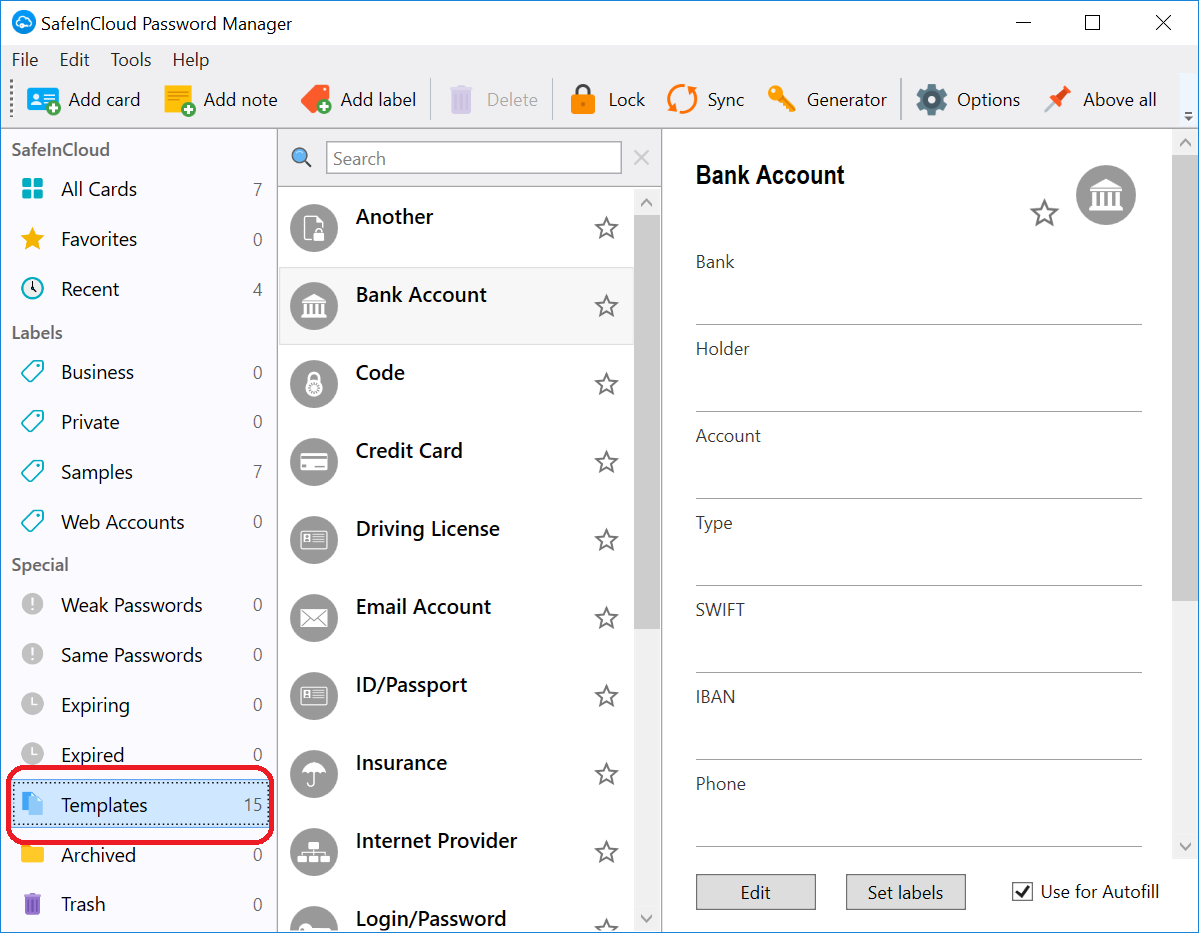The image size is (1199, 933).
Task: Click the Edit button
Action: pyautogui.click(x=755, y=892)
